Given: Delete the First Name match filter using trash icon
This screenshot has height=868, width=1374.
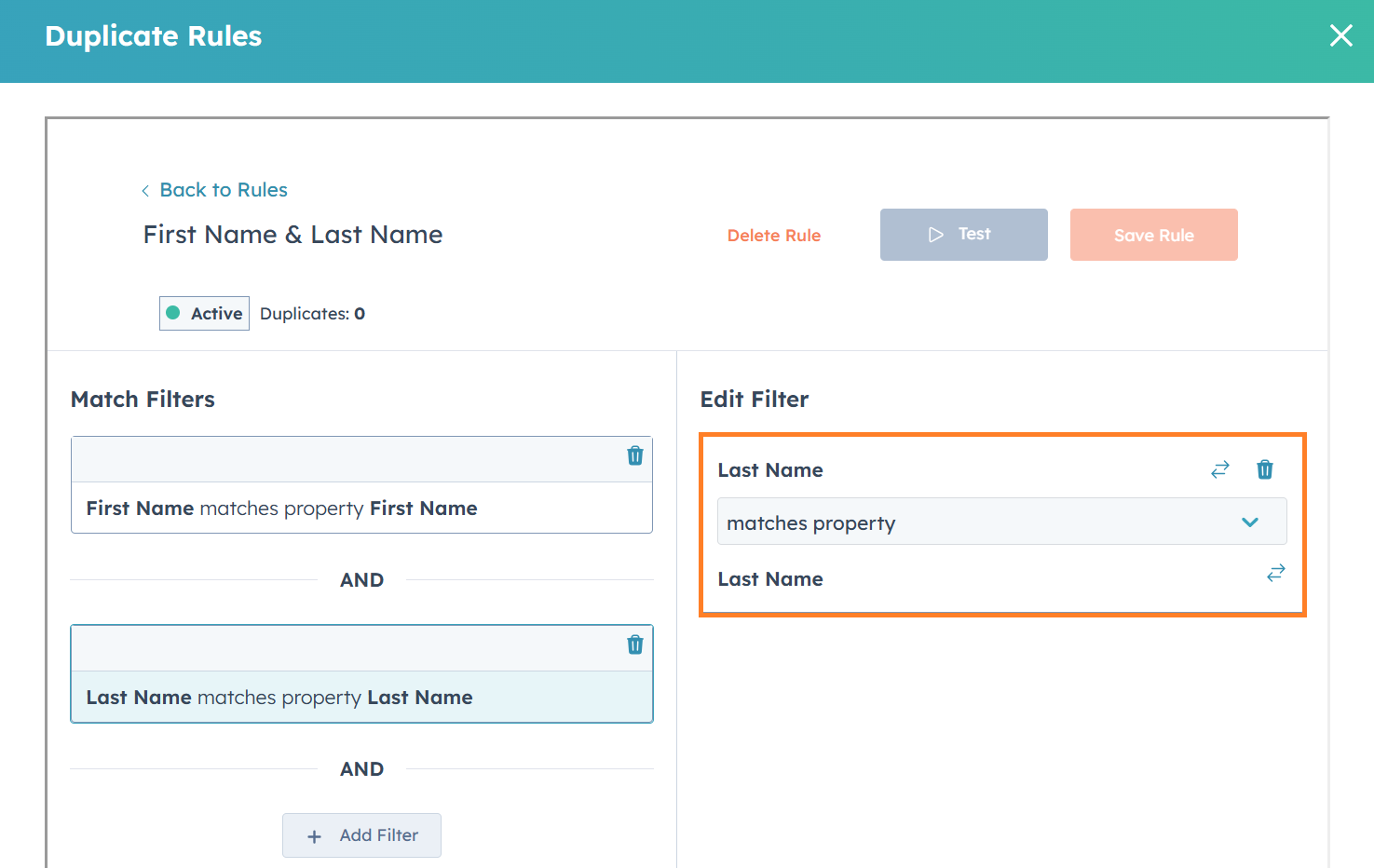Looking at the screenshot, I should coord(635,455).
